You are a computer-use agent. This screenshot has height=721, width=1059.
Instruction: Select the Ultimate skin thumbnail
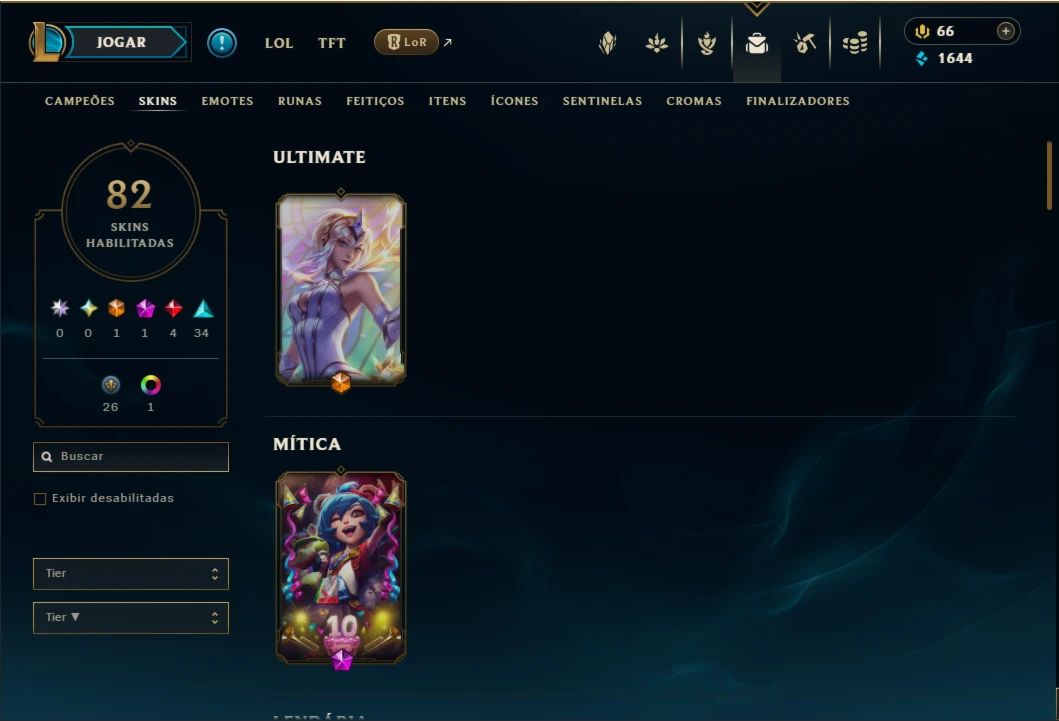pyautogui.click(x=341, y=290)
